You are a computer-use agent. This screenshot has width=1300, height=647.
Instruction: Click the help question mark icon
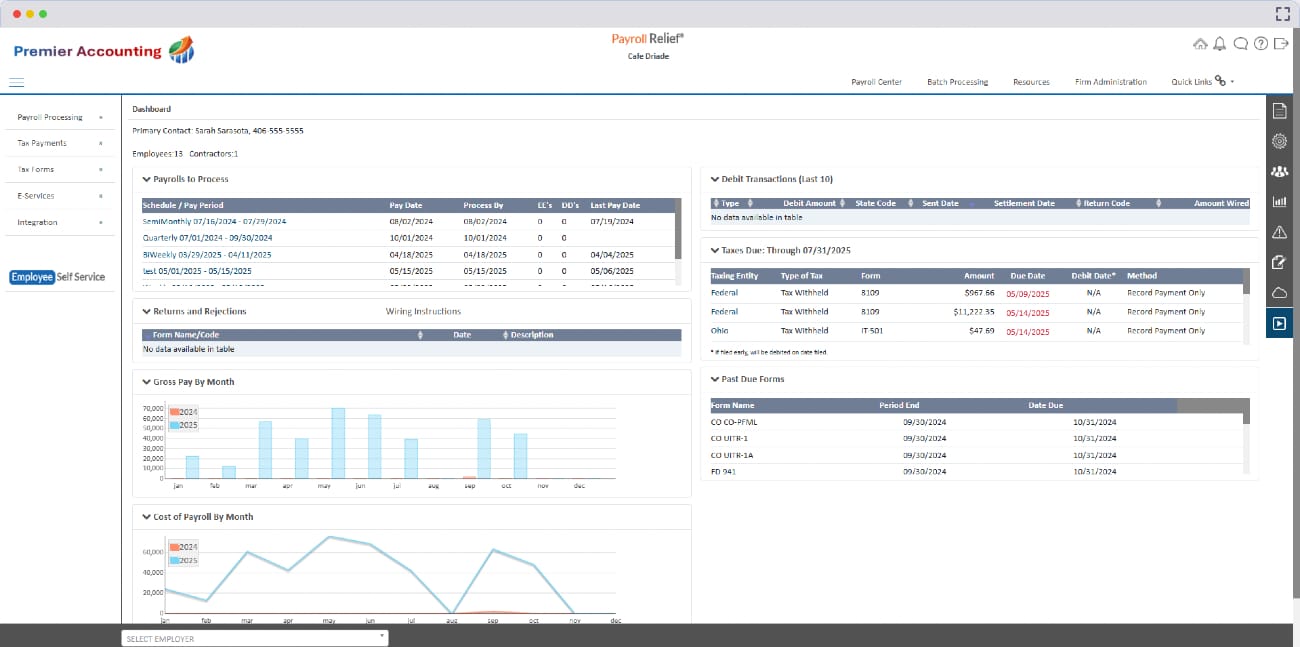click(1261, 44)
